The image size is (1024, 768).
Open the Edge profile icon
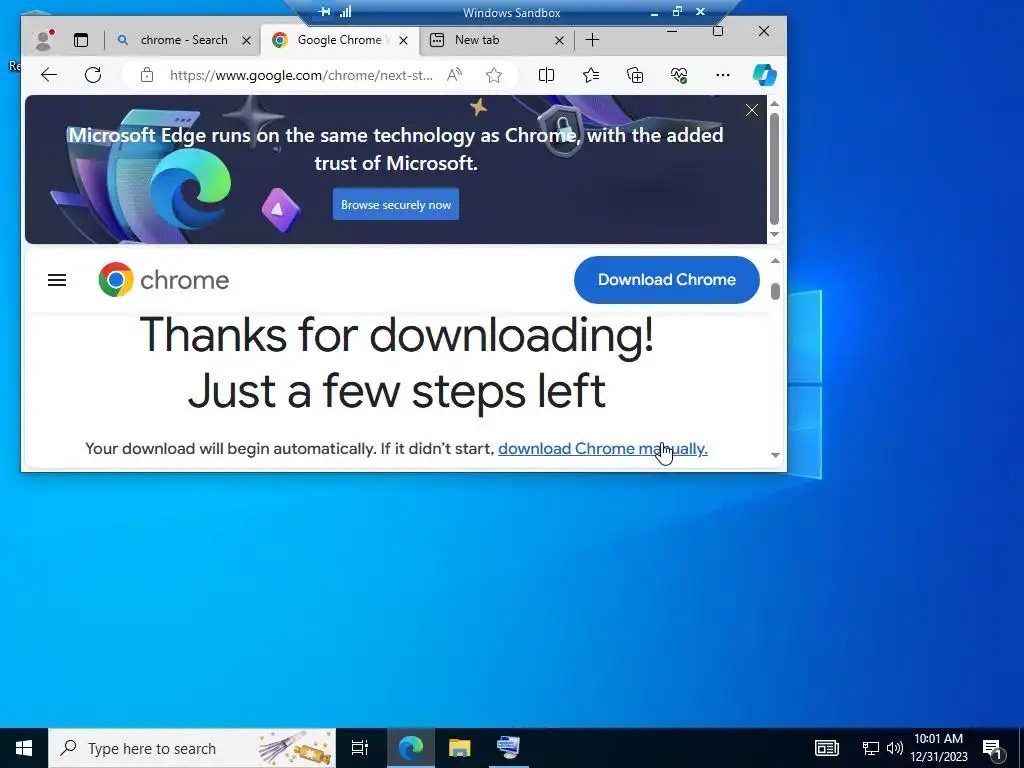44,40
